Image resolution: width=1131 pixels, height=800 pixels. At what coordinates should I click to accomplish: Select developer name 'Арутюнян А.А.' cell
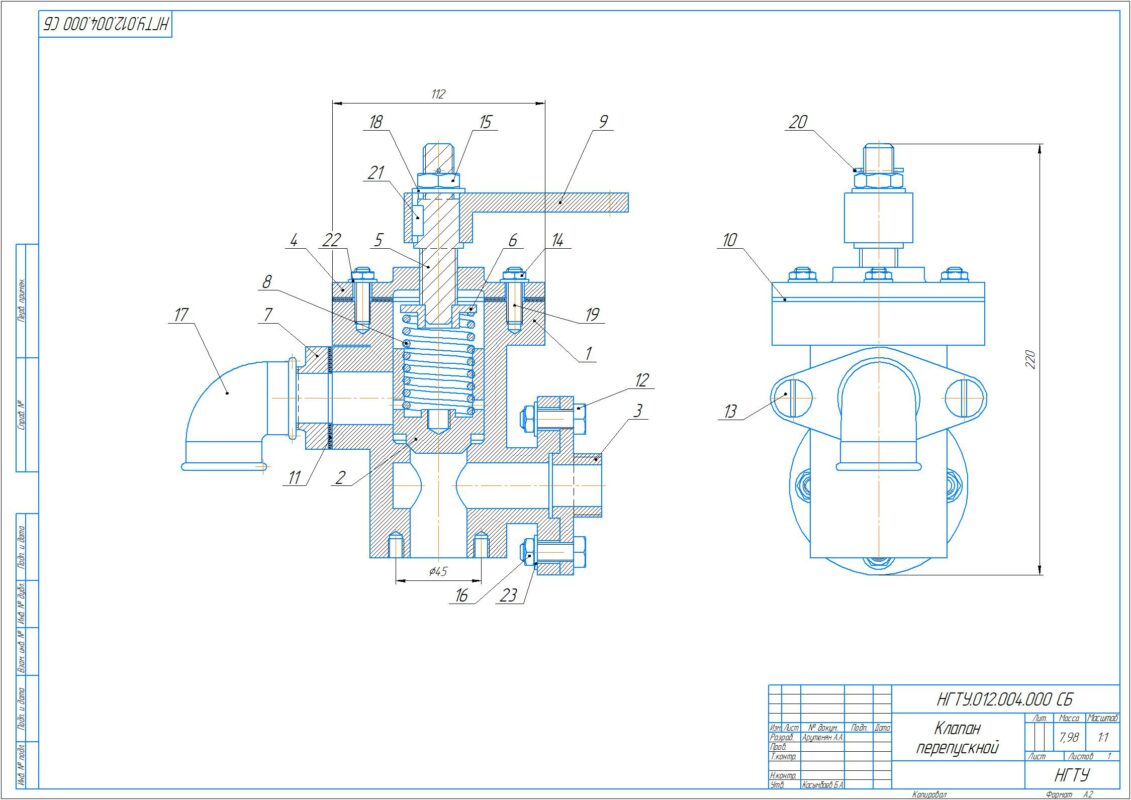click(x=824, y=737)
